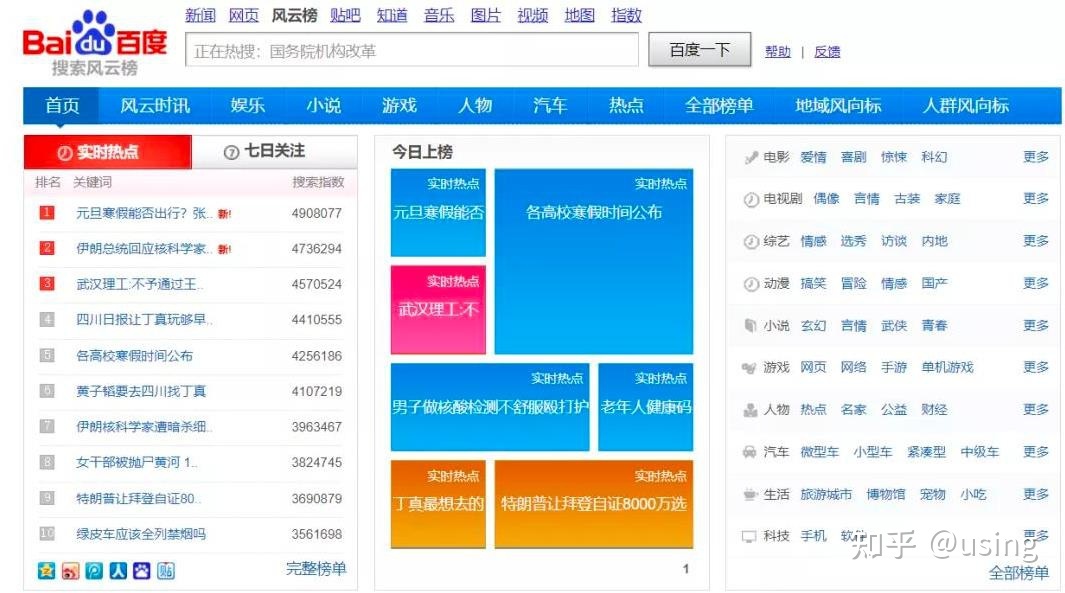Open the 老年人健康码 tile
1065x593 pixels.
point(645,407)
